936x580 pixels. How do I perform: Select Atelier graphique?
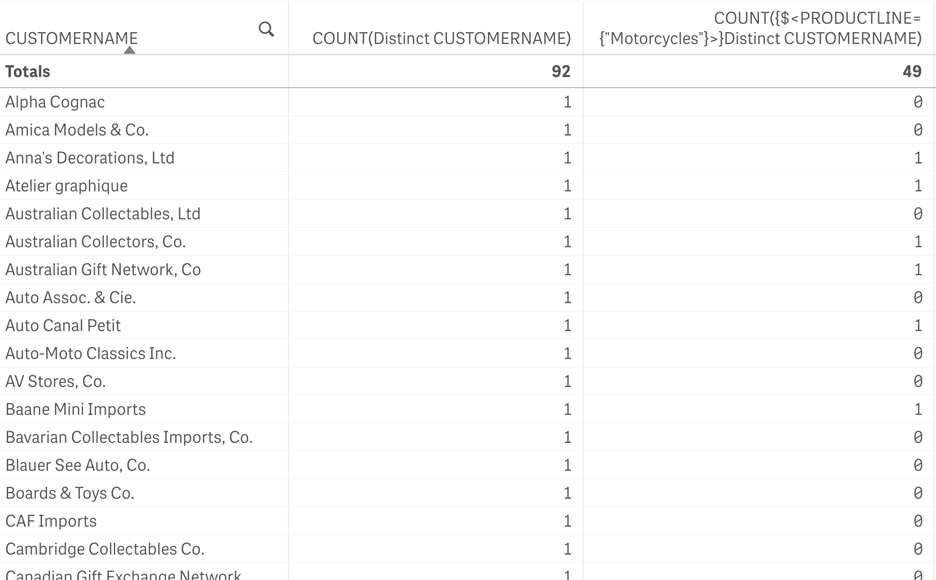pyautogui.click(x=66, y=185)
